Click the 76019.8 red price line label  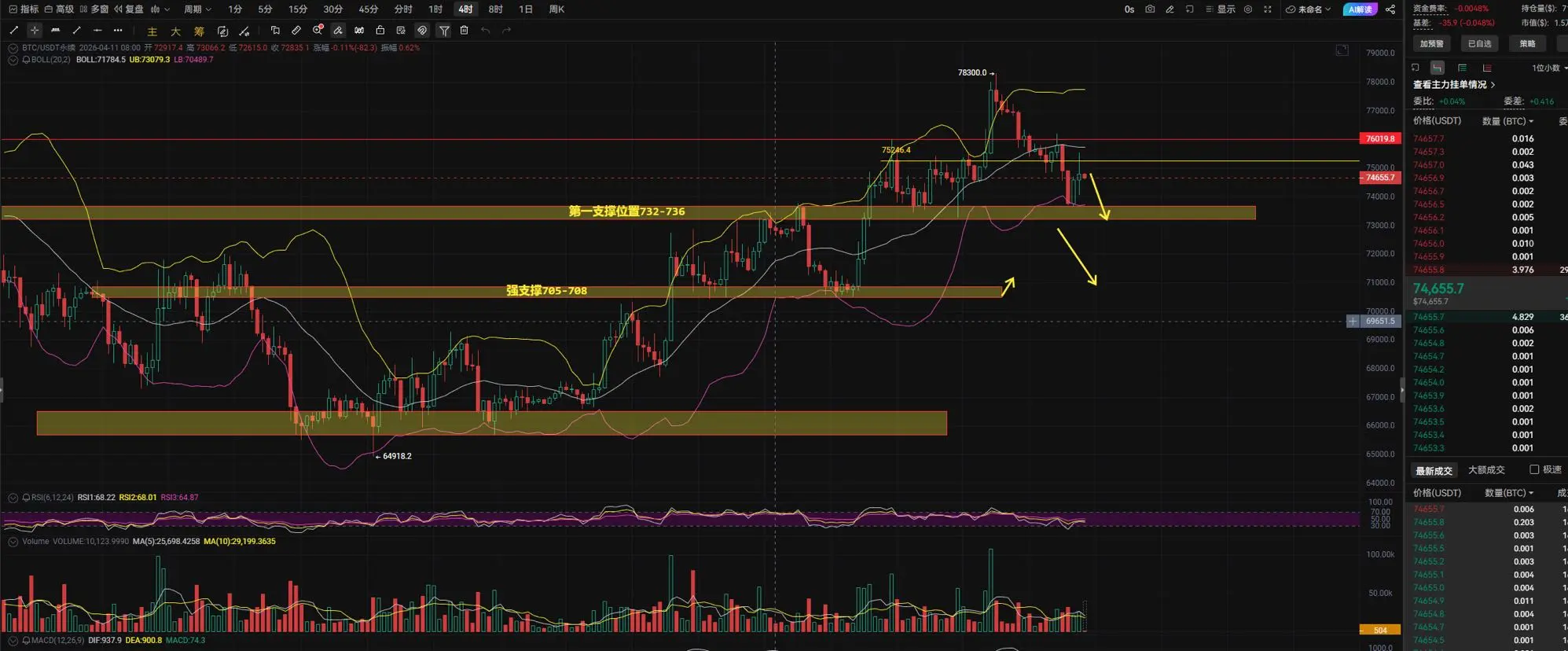tap(1380, 139)
